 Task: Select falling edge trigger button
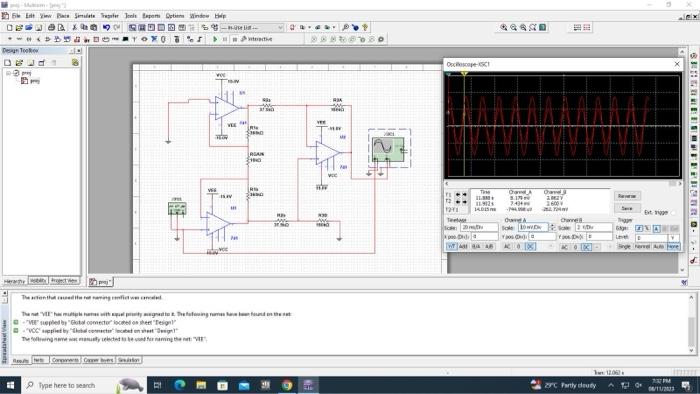tap(647, 228)
